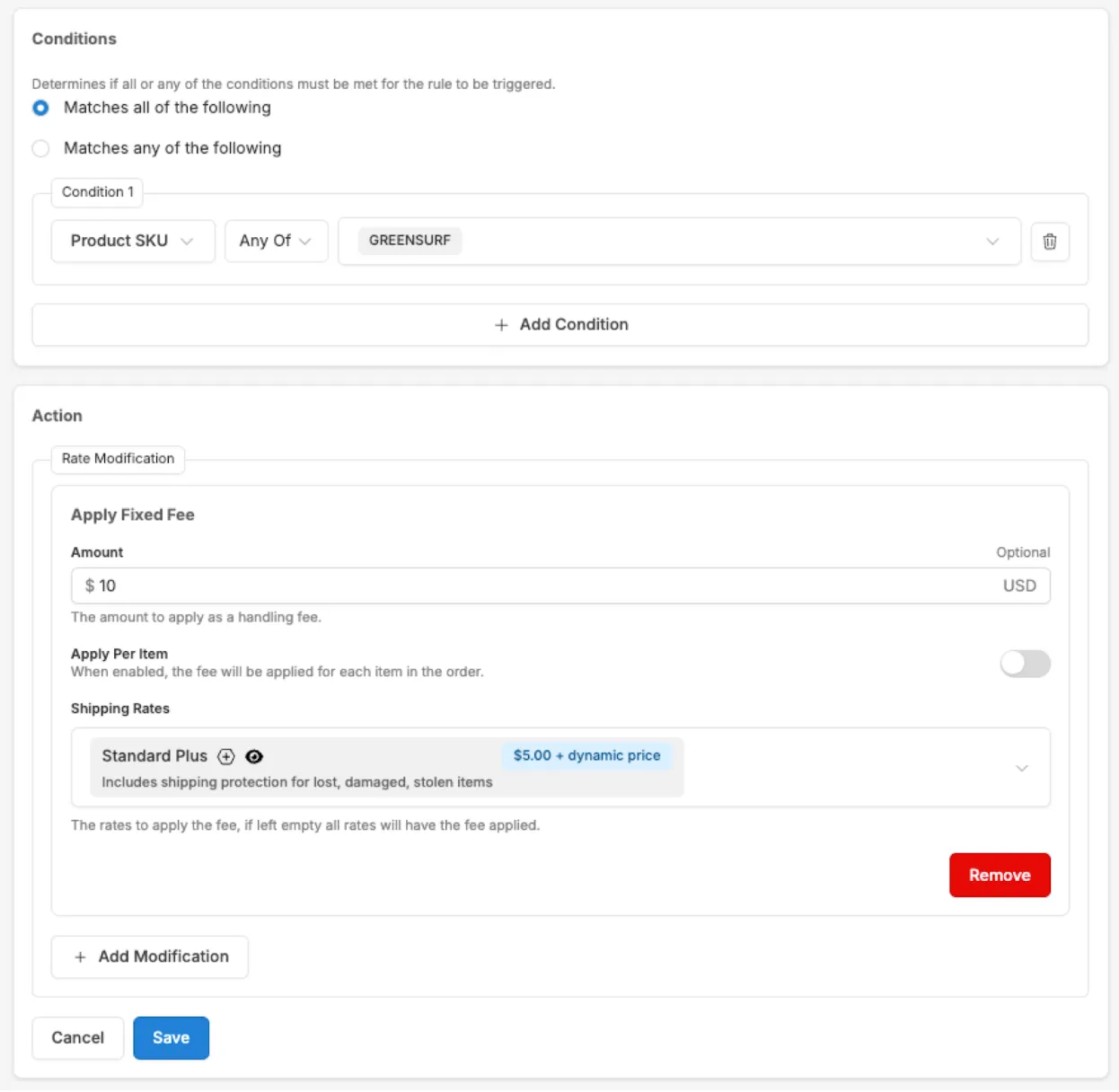Click the Condition 1 label

97,192
